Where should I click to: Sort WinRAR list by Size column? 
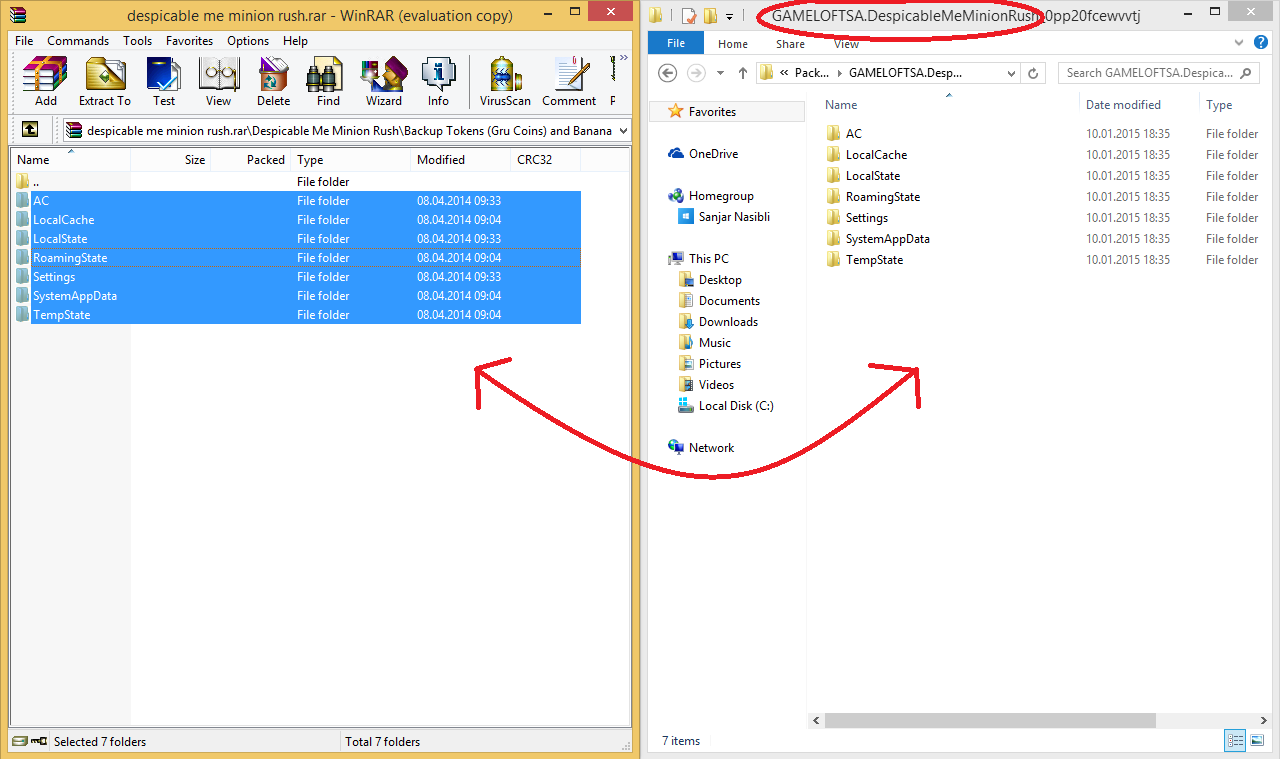point(170,160)
